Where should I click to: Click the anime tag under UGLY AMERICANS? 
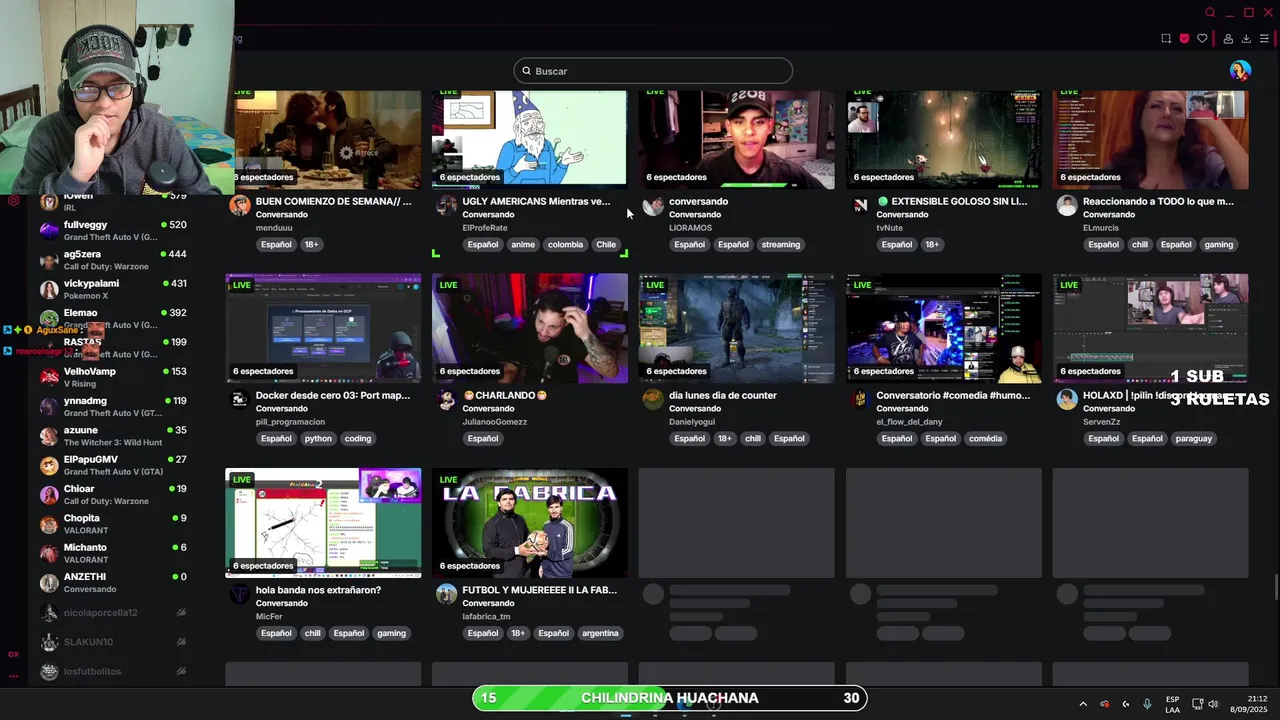tap(523, 244)
